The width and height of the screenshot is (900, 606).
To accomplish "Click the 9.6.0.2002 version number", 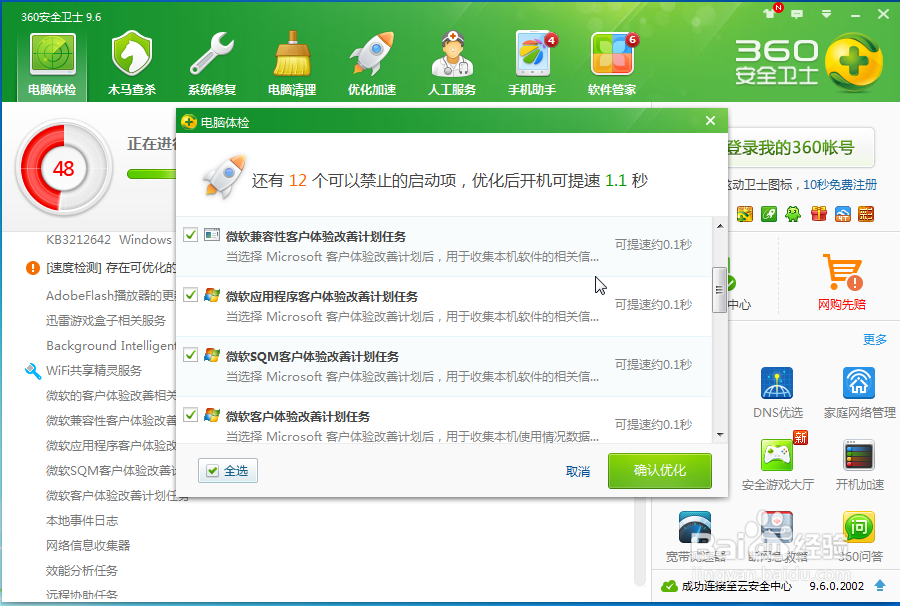I will click(836, 586).
